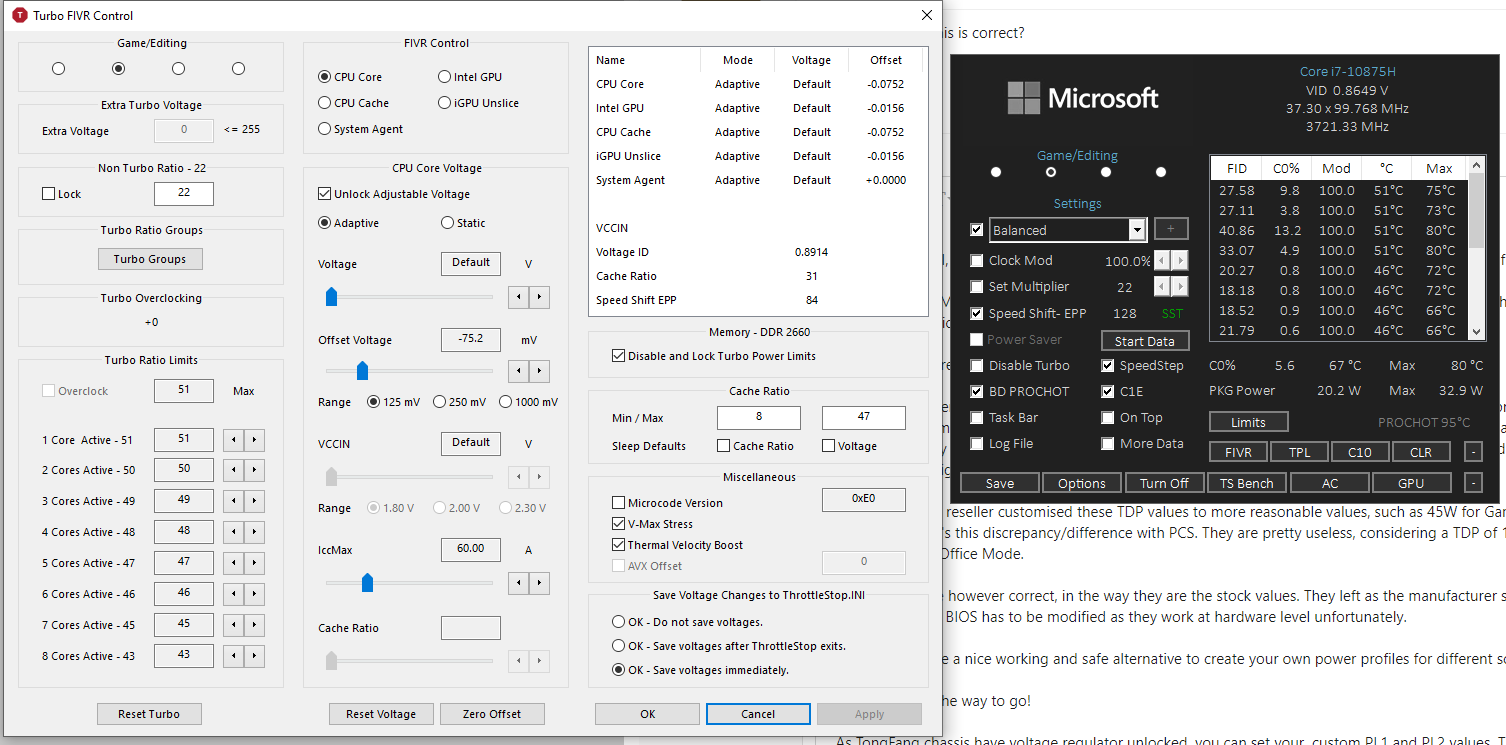1506x745 pixels.
Task: Enable Disable Turbo in ThrottleStop window
Action: [977, 366]
